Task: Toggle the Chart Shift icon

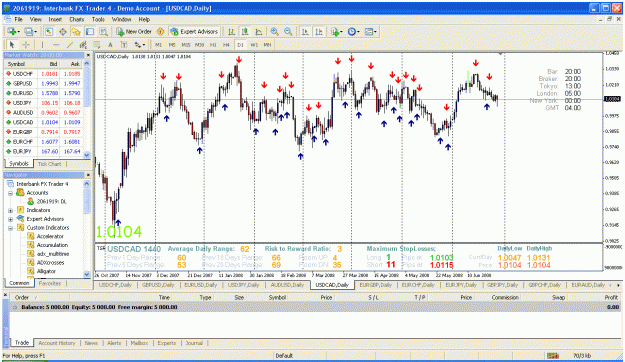Action: [319, 31]
